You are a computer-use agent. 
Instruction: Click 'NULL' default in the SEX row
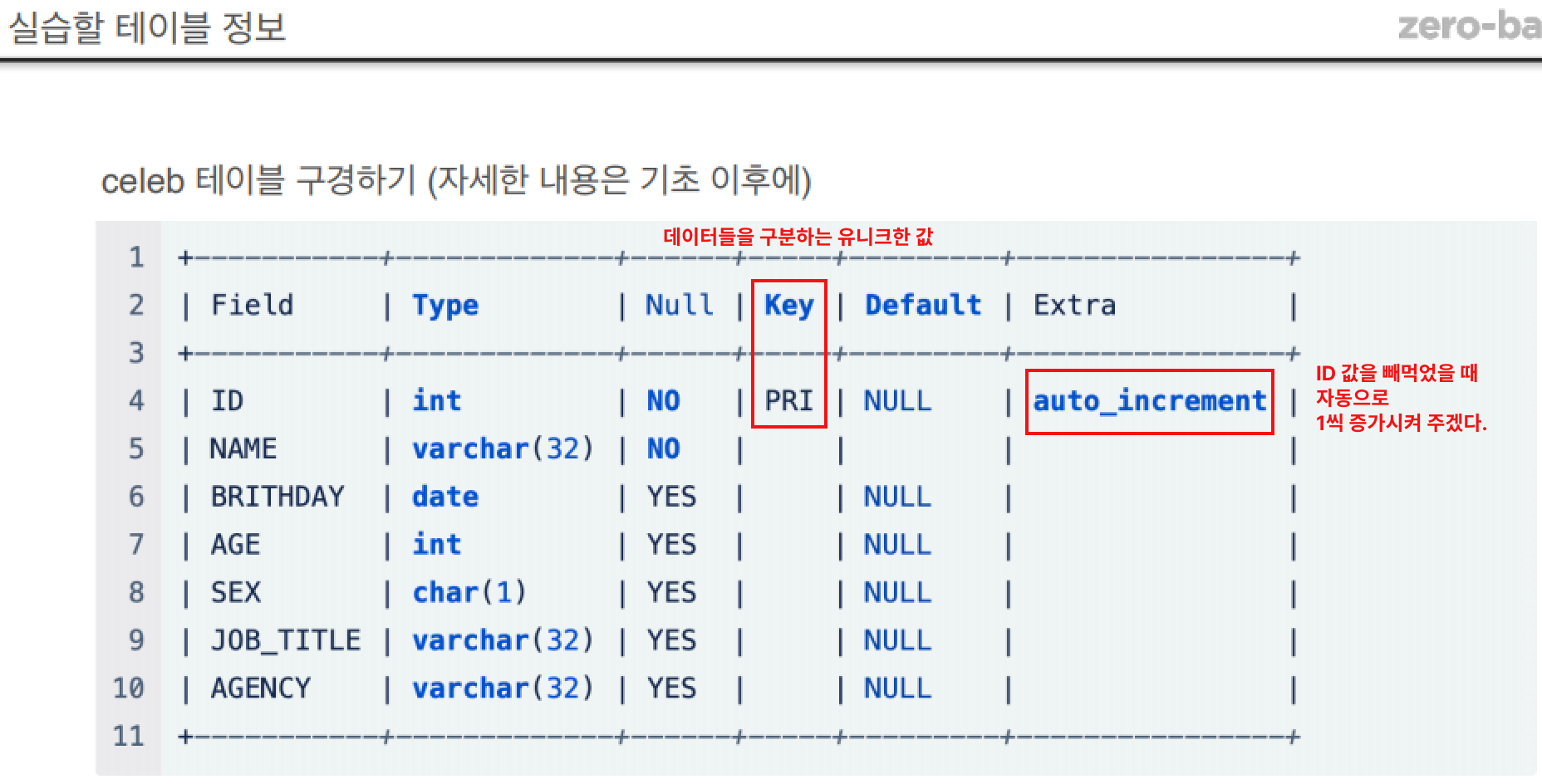[898, 593]
